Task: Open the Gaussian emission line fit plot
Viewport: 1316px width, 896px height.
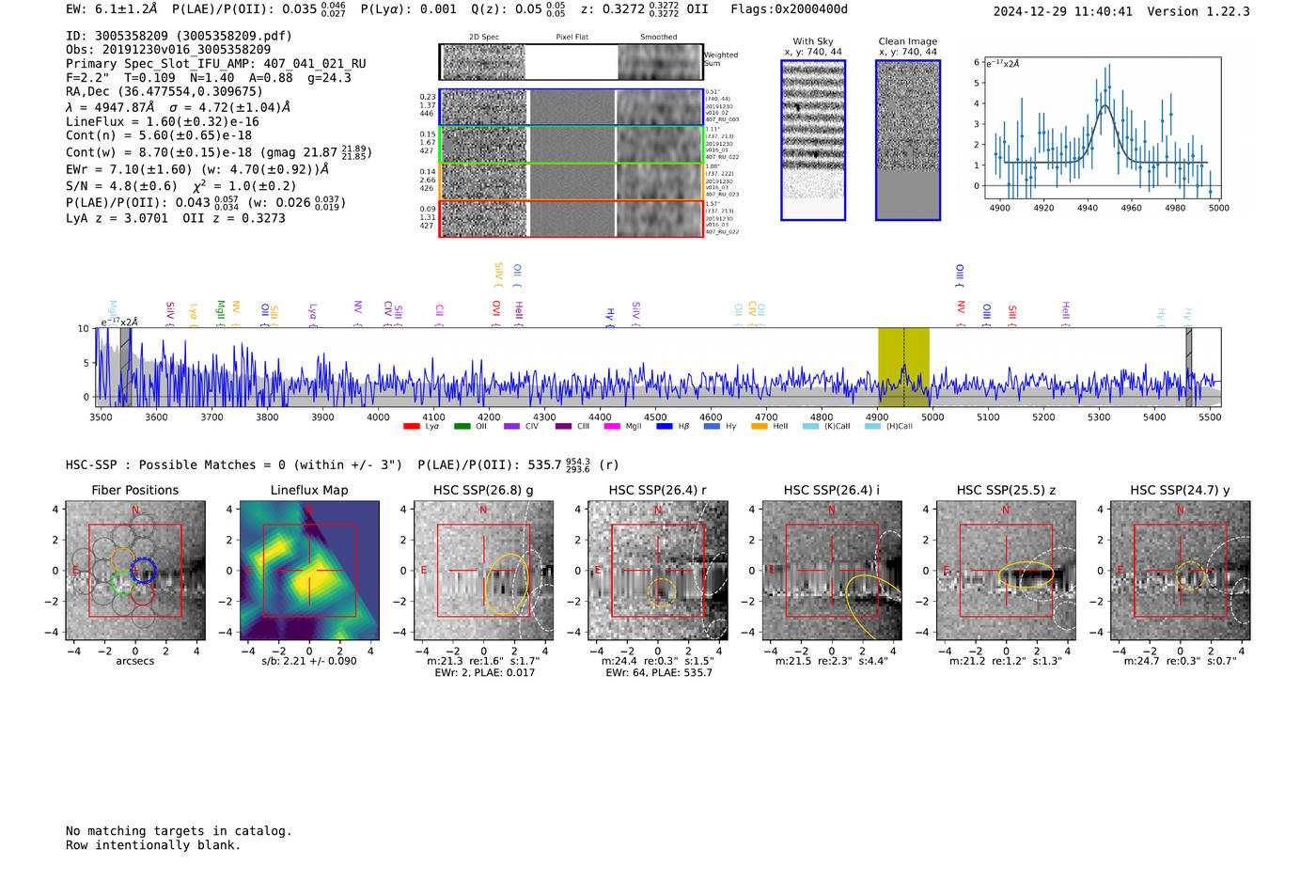Action: point(1102,128)
